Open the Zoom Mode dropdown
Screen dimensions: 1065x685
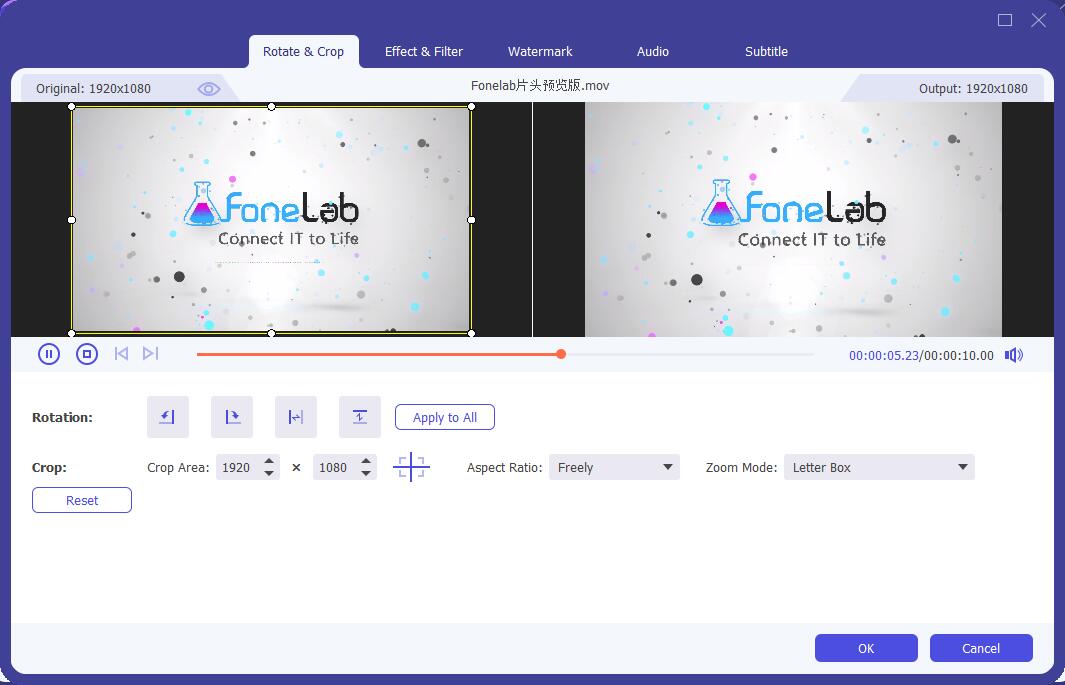point(879,467)
